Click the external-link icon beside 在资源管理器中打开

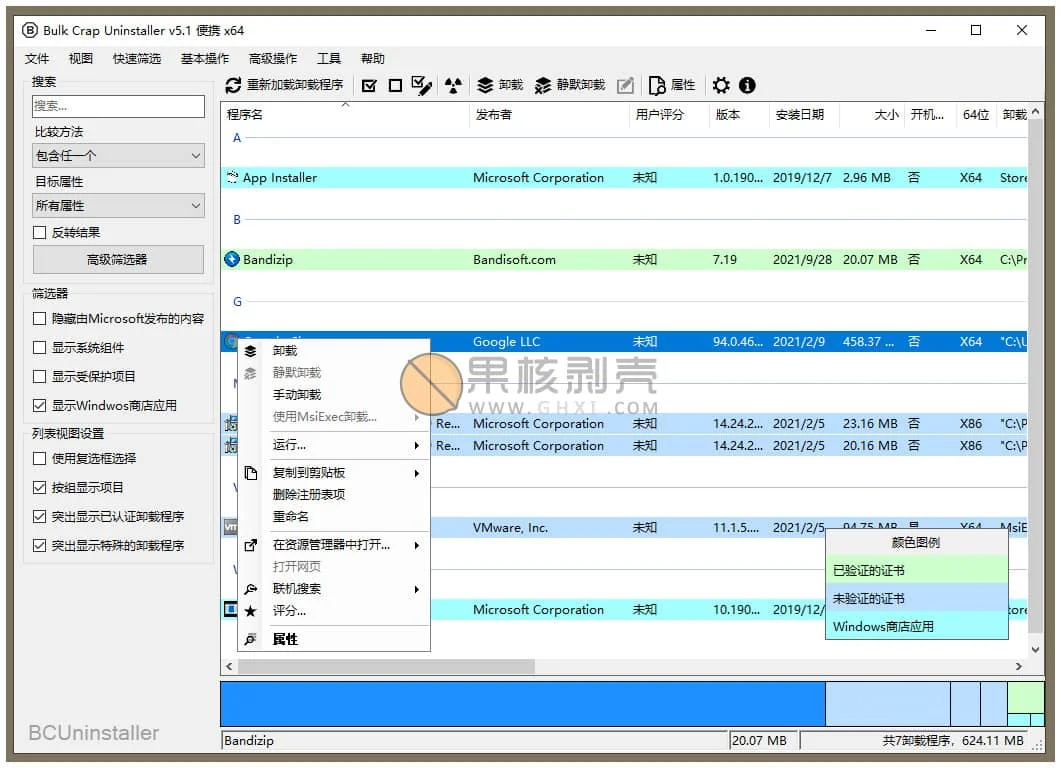point(250,545)
